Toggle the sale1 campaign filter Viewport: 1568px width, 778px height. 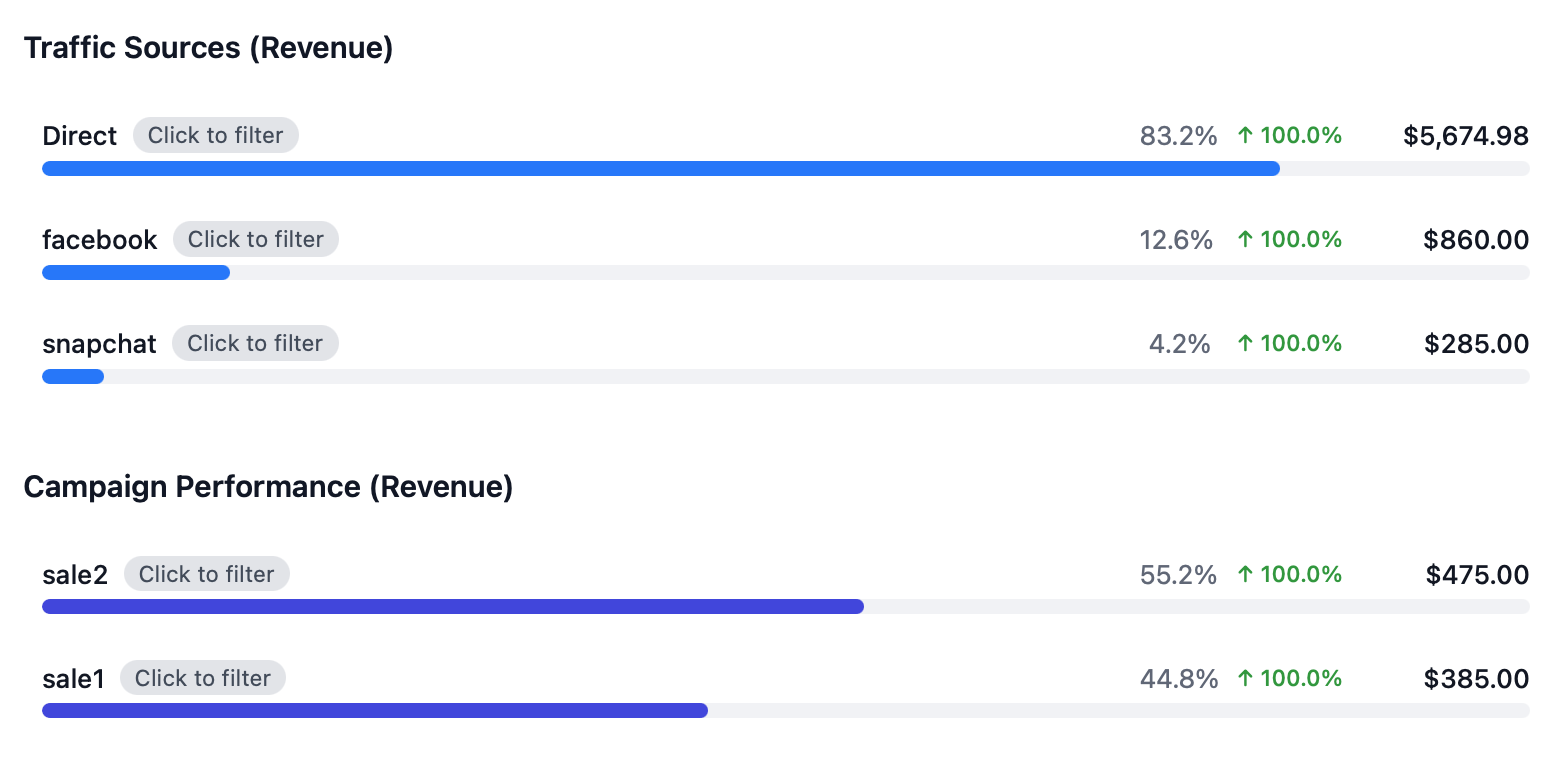coord(202,678)
